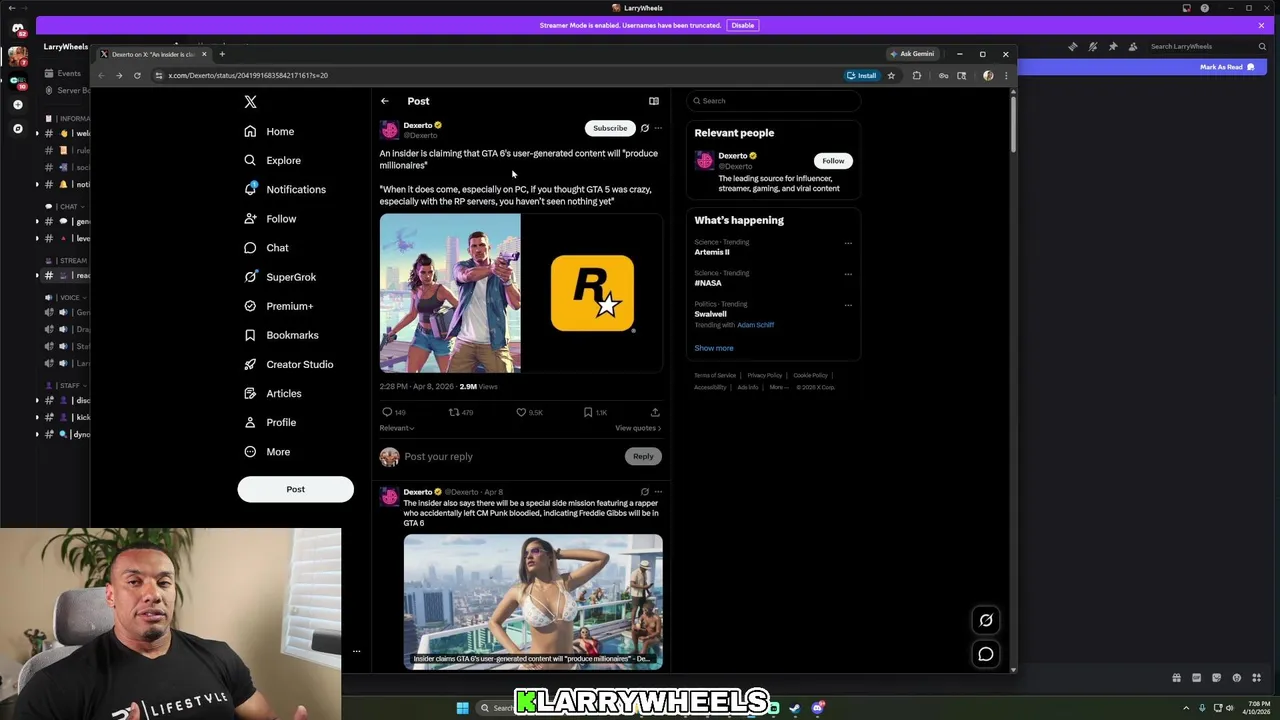This screenshot has height=720, width=1280.
Task: Open options for Swalwell trend
Action: [x=848, y=305]
